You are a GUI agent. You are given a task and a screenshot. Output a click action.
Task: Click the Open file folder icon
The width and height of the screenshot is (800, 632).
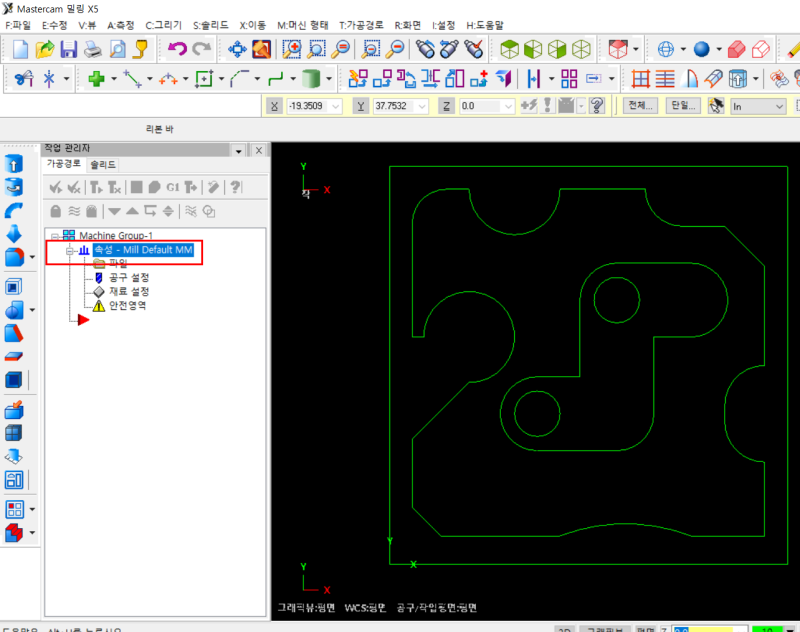pos(45,49)
